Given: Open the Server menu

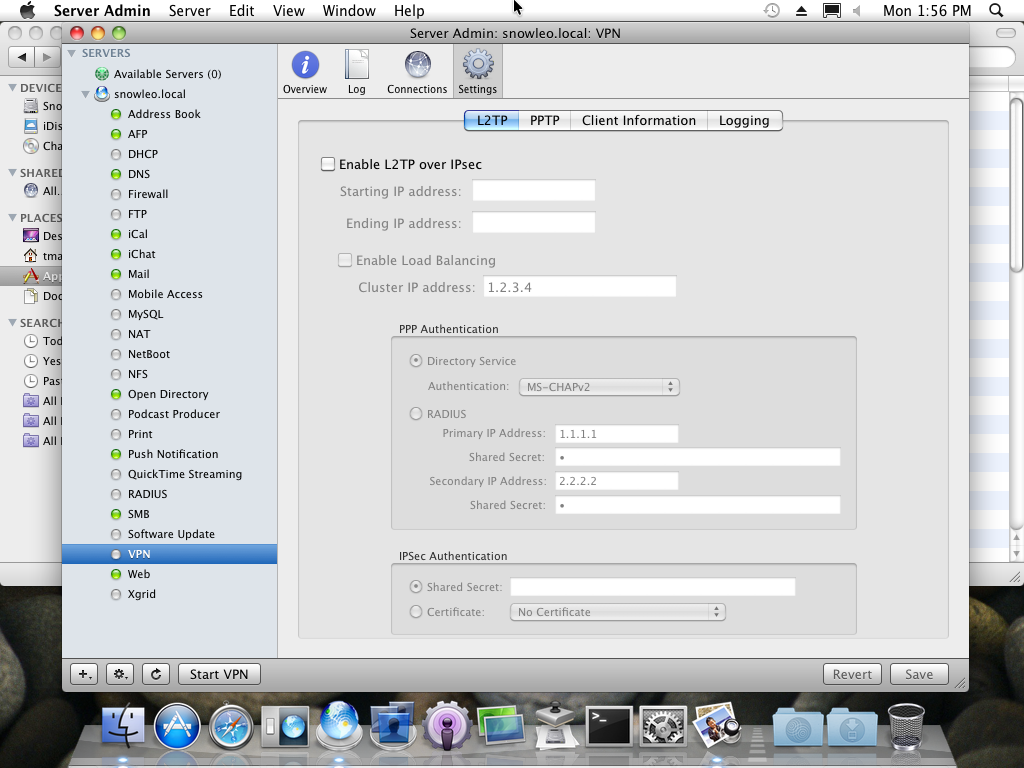Looking at the screenshot, I should coord(189,10).
